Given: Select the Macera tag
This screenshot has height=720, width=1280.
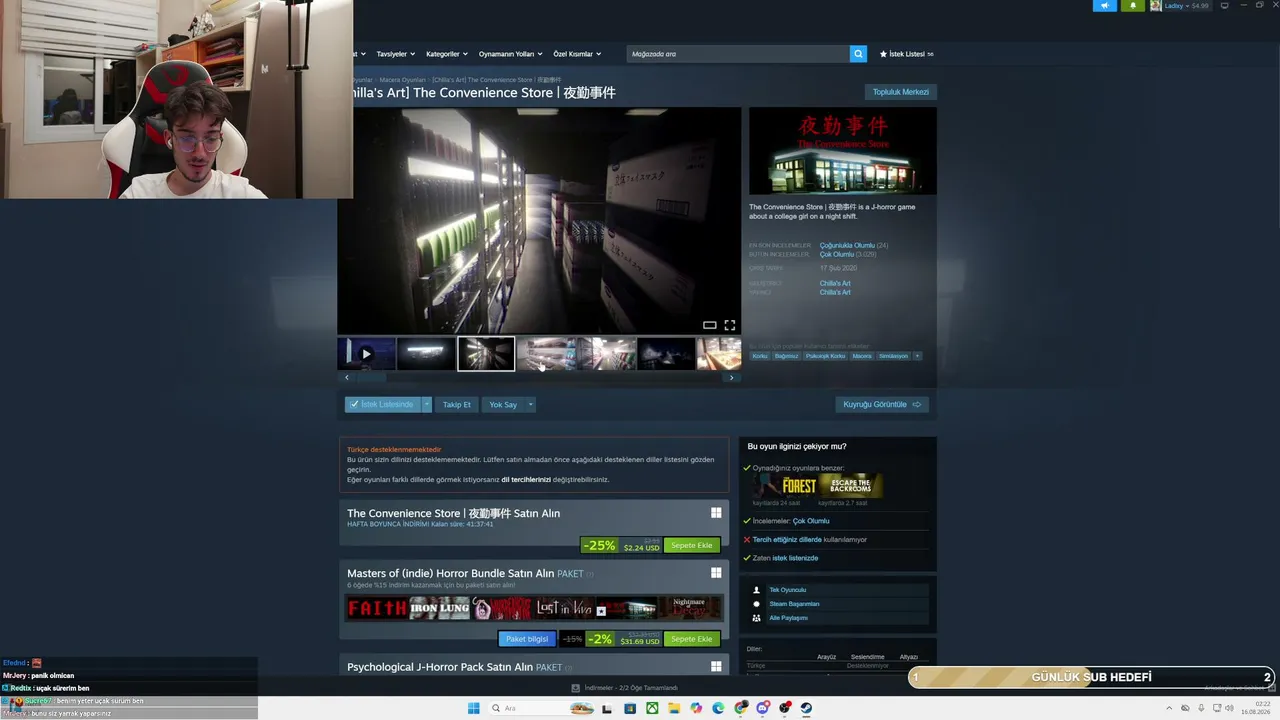Looking at the screenshot, I should coord(862,356).
